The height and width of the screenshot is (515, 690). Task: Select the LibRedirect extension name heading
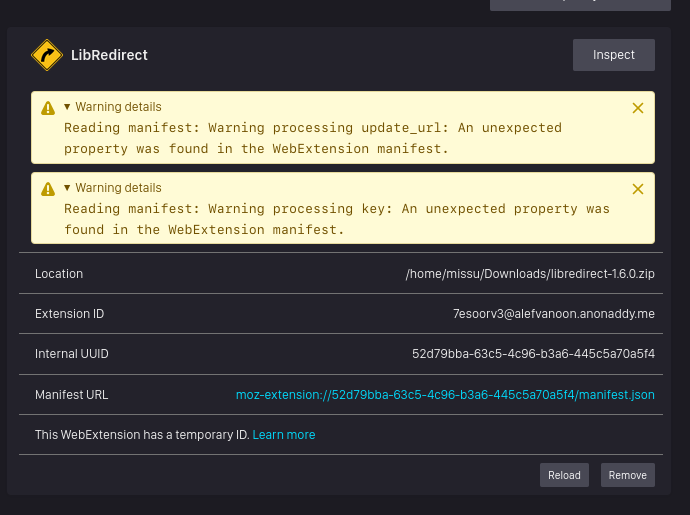coord(109,55)
